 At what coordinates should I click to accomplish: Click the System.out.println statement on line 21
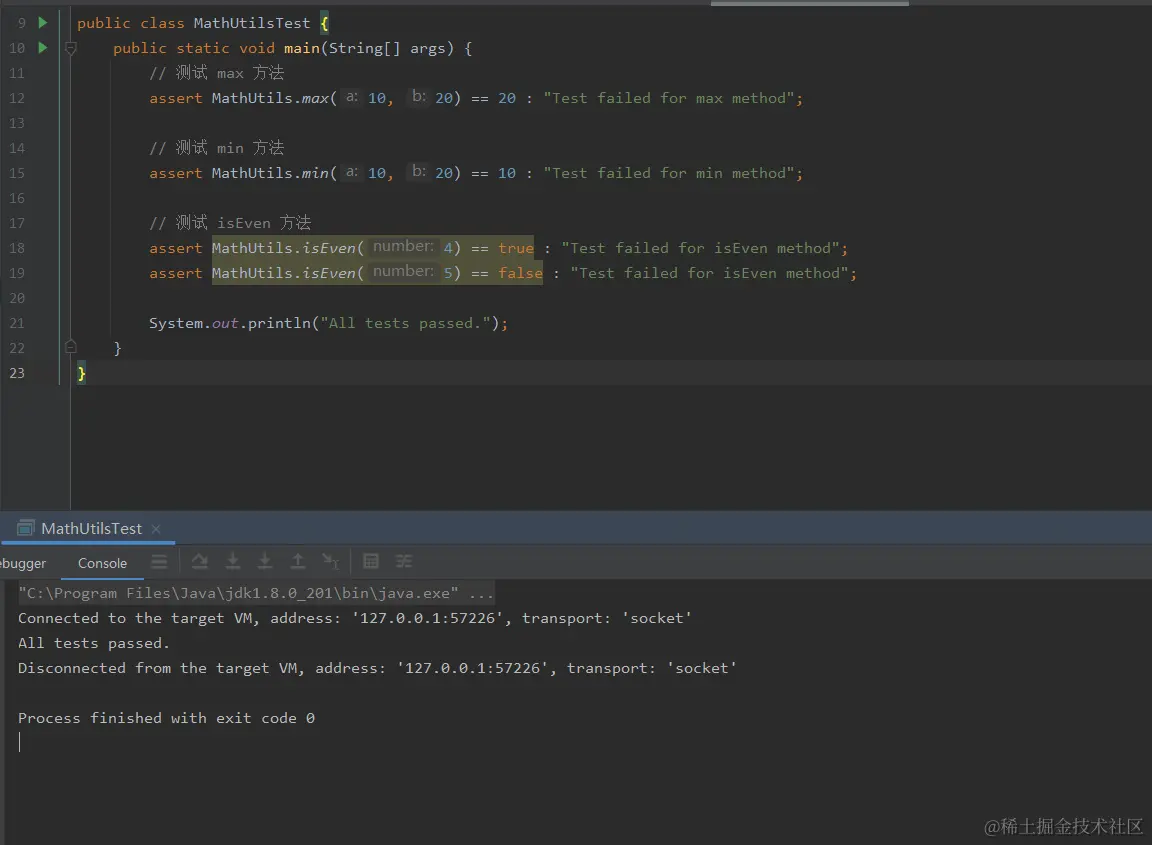pos(328,323)
